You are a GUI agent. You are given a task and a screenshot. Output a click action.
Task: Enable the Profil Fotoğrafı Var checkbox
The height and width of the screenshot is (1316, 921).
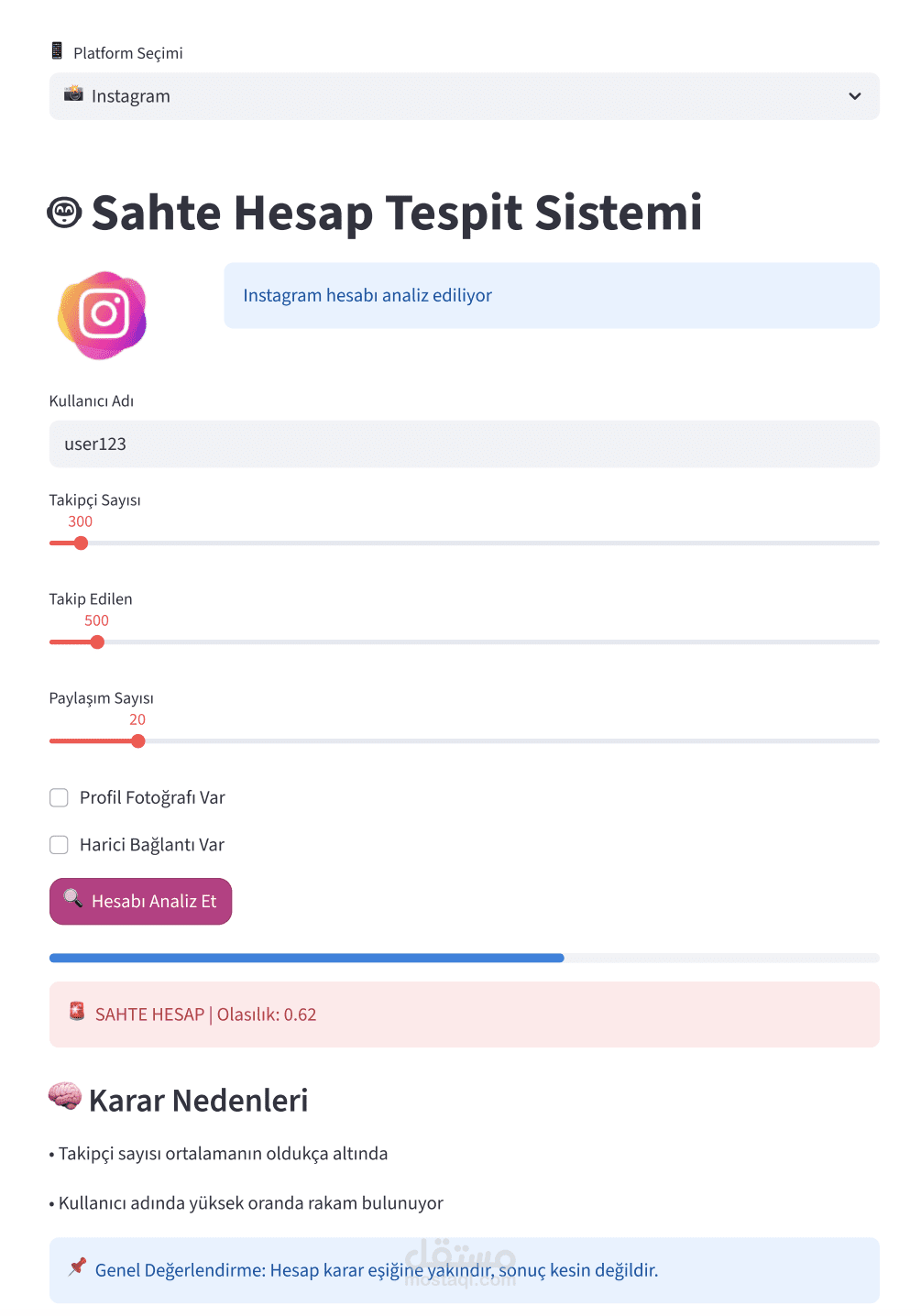[x=59, y=798]
